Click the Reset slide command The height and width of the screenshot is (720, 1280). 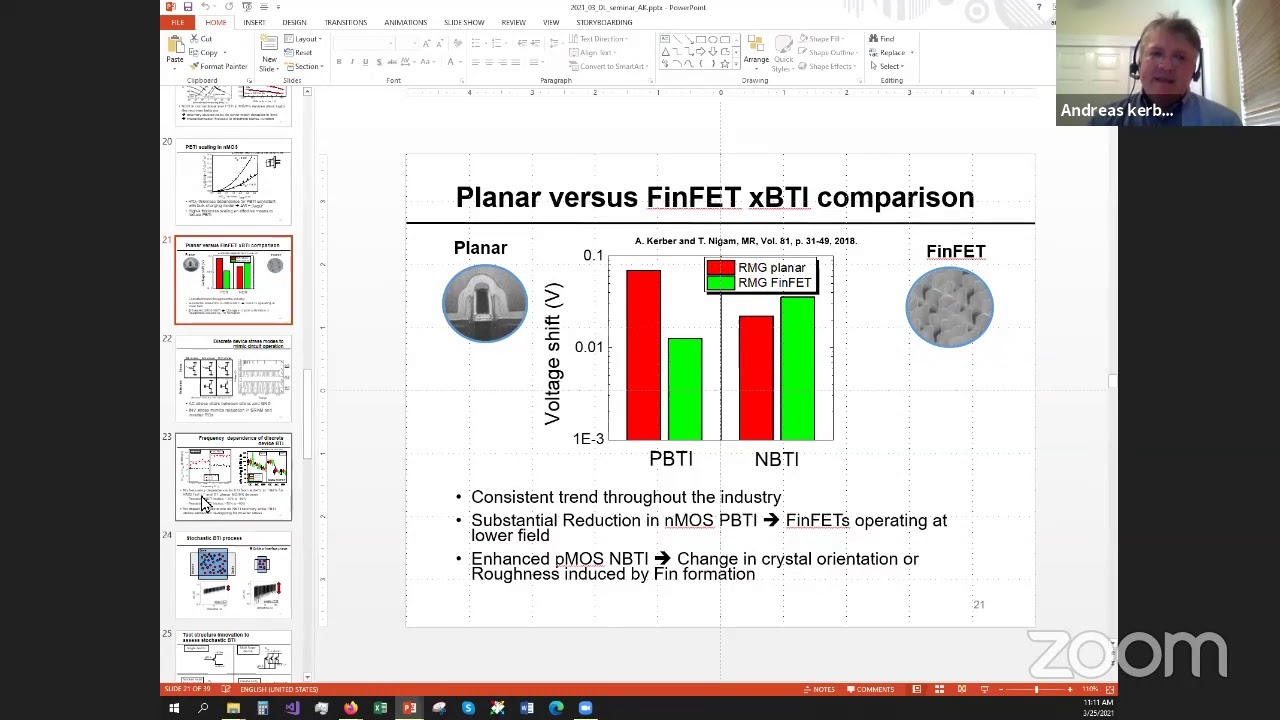[x=299, y=53]
